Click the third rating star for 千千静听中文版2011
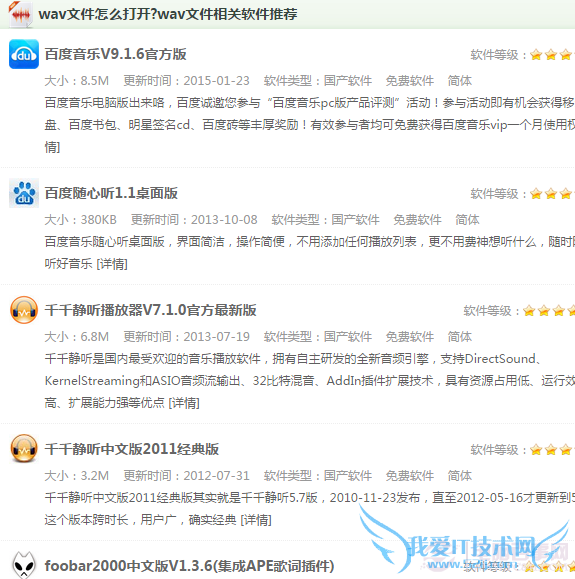 point(565,450)
